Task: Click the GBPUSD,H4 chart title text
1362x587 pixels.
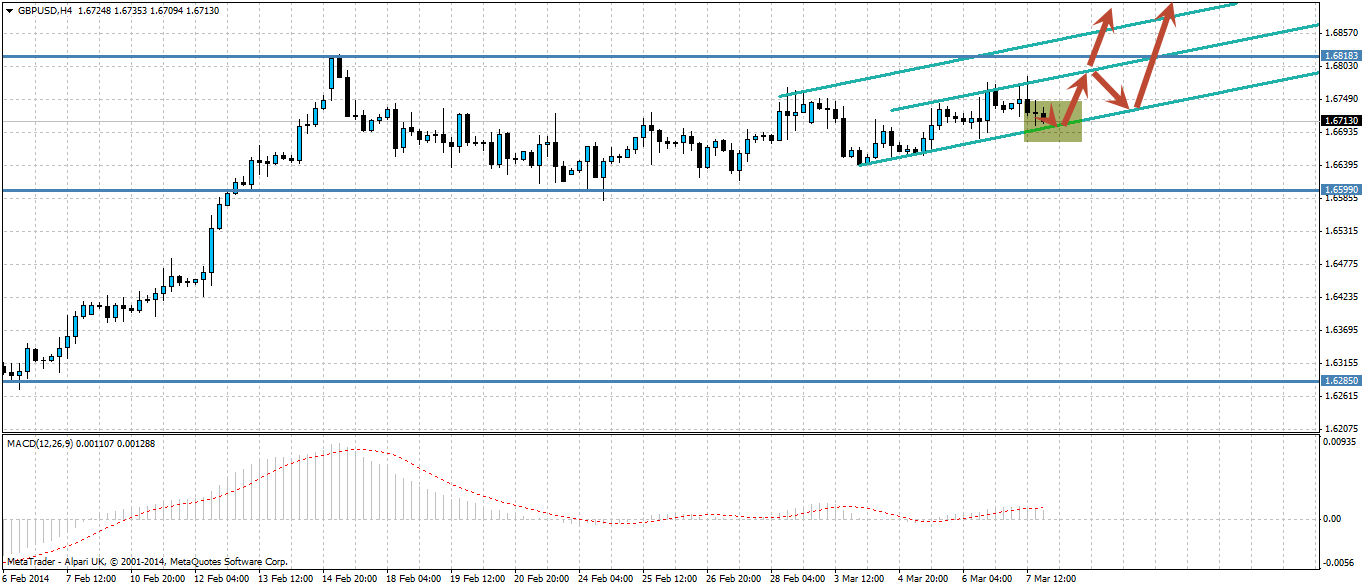Action: click(x=46, y=10)
